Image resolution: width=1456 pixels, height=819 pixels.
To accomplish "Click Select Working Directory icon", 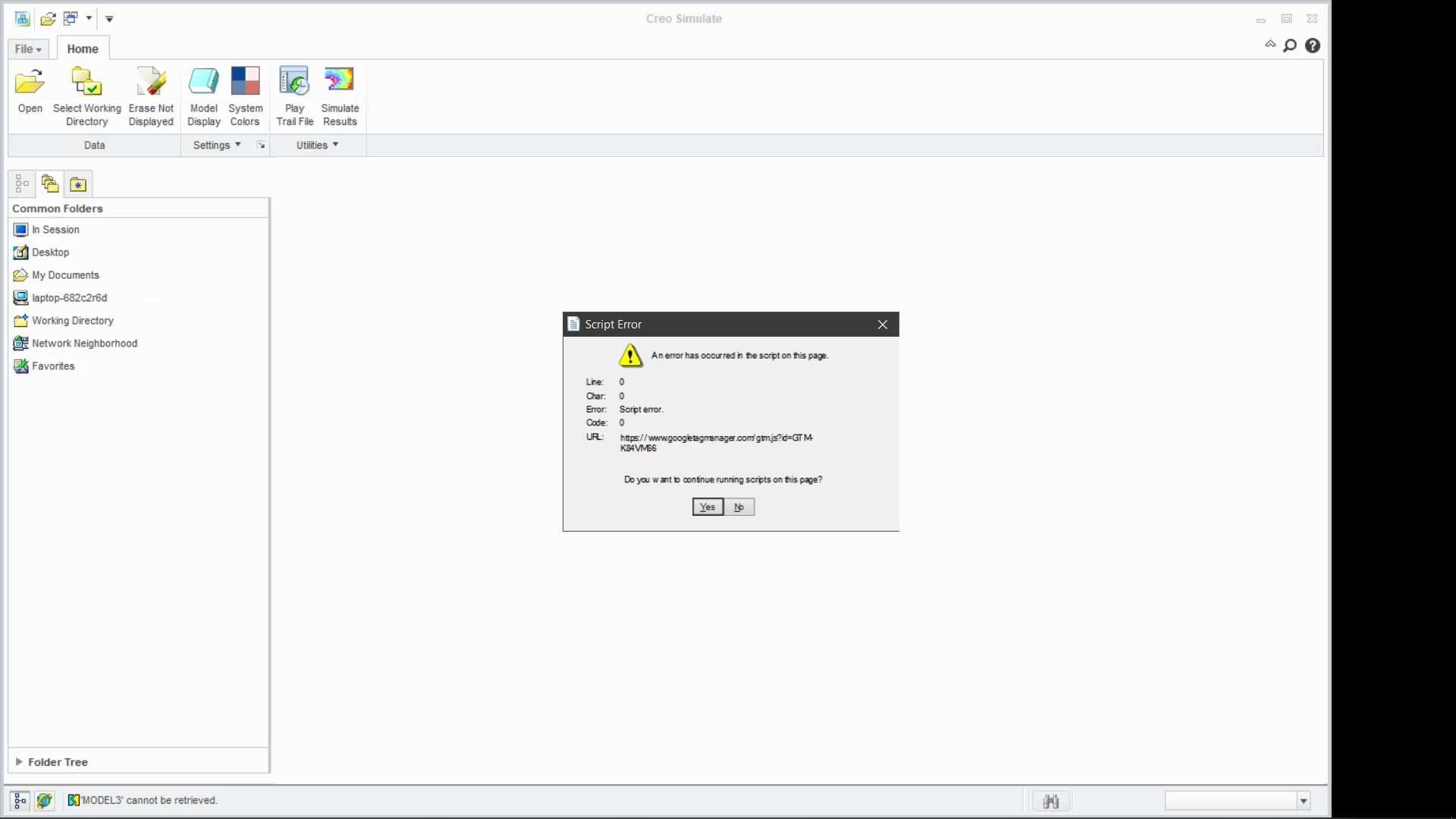I will pos(86,82).
